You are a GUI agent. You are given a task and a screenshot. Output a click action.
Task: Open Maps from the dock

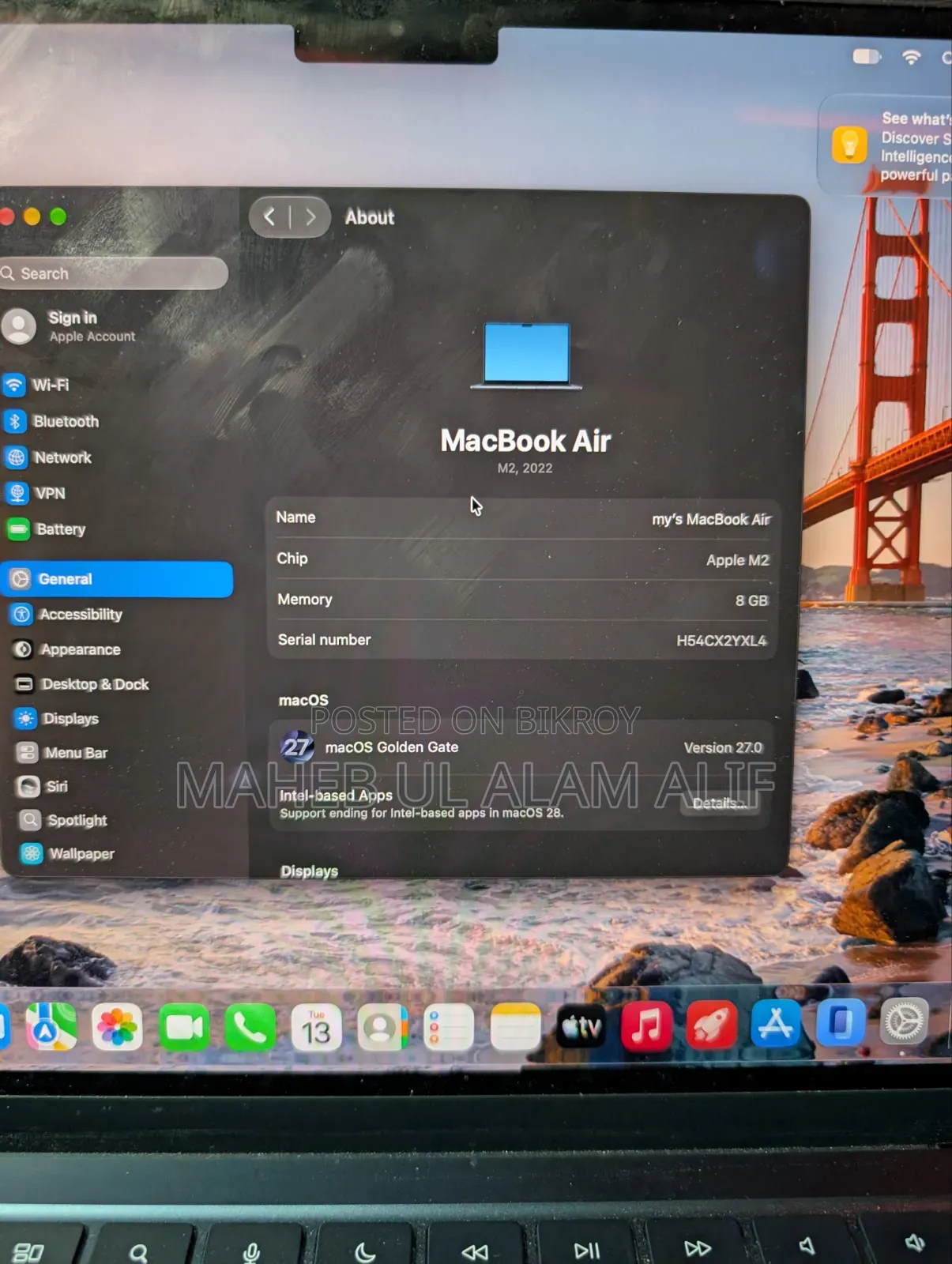coord(51,1026)
